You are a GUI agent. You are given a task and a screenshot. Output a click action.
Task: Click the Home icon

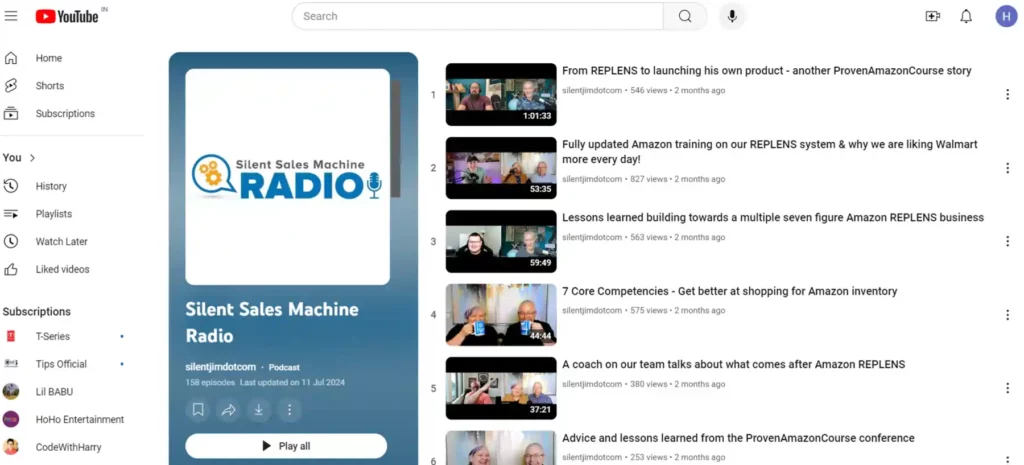11,58
